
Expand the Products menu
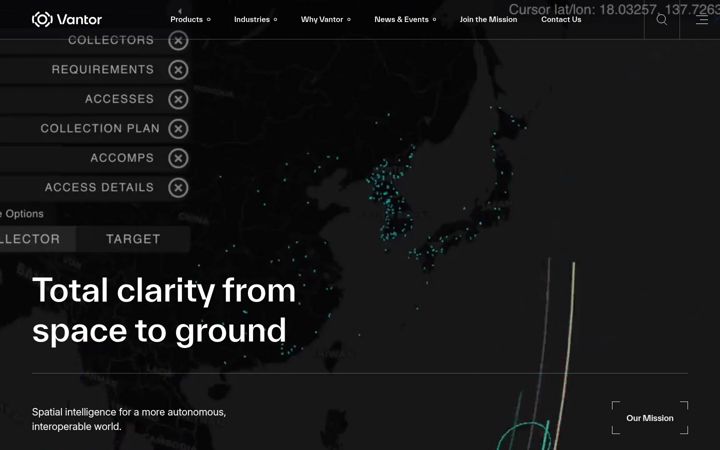[190, 19]
